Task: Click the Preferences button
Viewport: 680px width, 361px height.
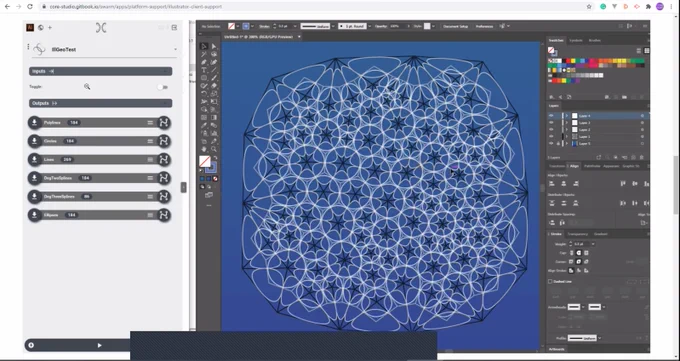Action: [x=484, y=26]
